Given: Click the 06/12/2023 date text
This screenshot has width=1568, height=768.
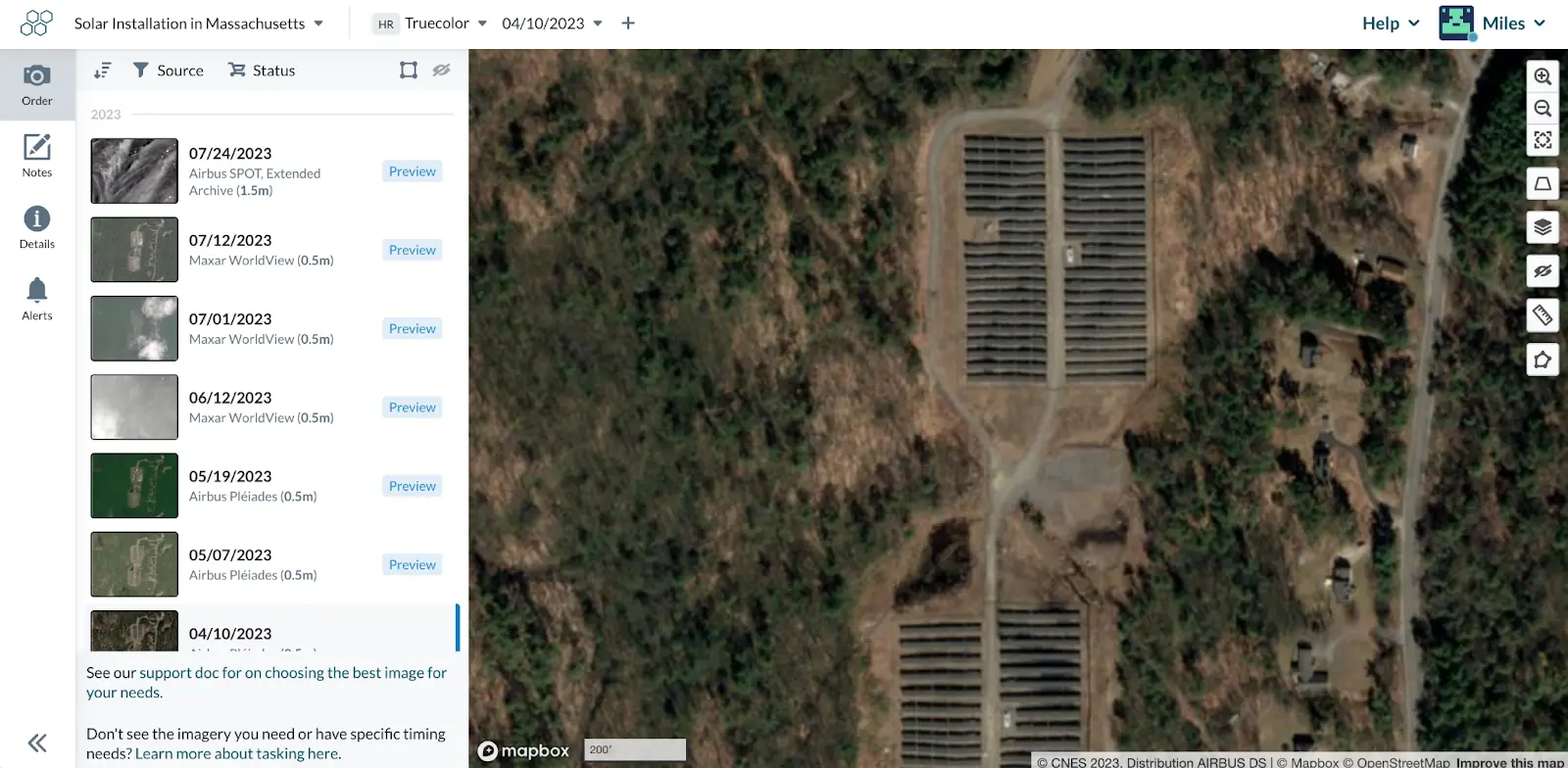Looking at the screenshot, I should point(230,398).
